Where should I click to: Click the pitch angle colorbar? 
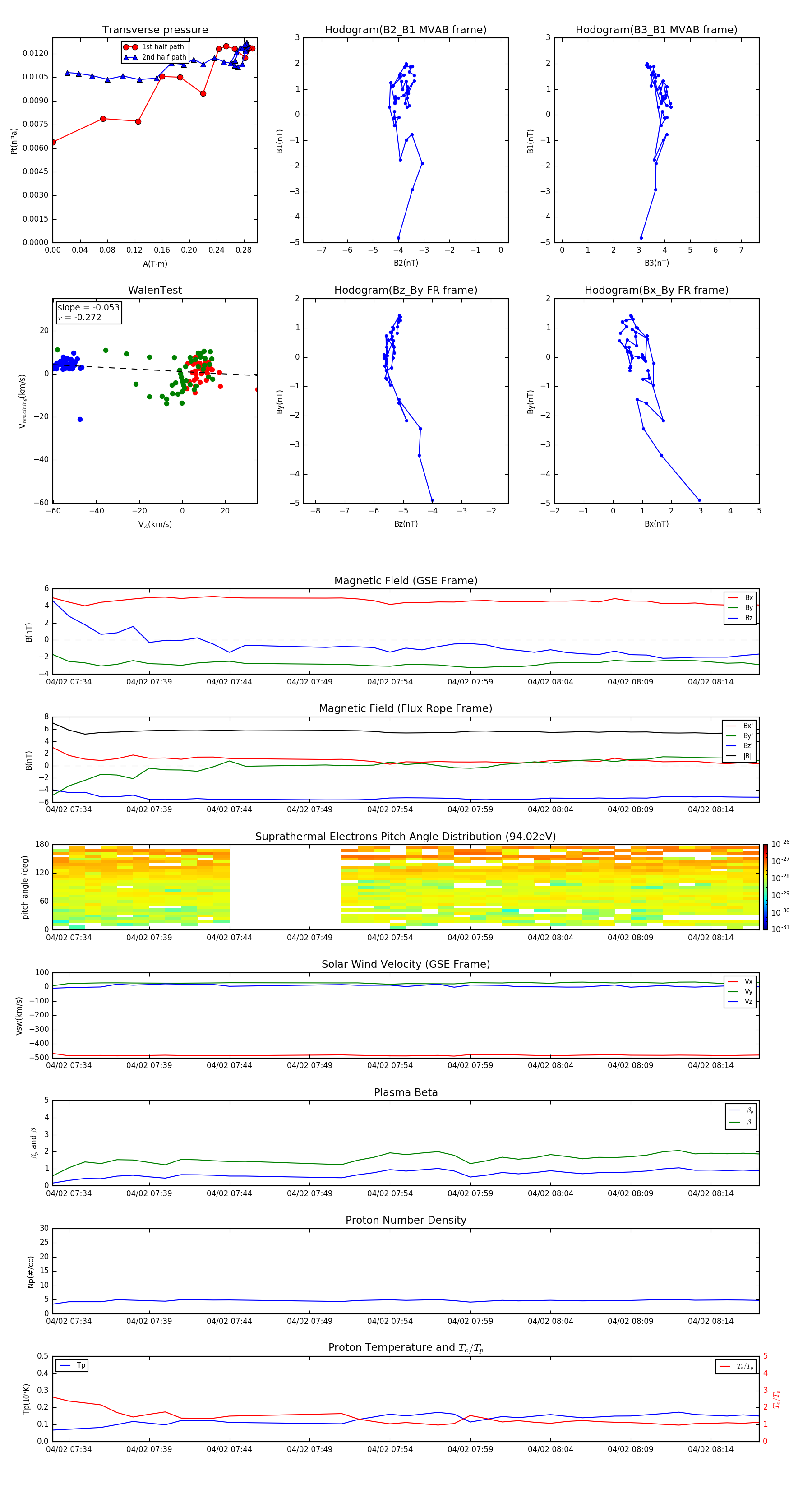[x=765, y=887]
